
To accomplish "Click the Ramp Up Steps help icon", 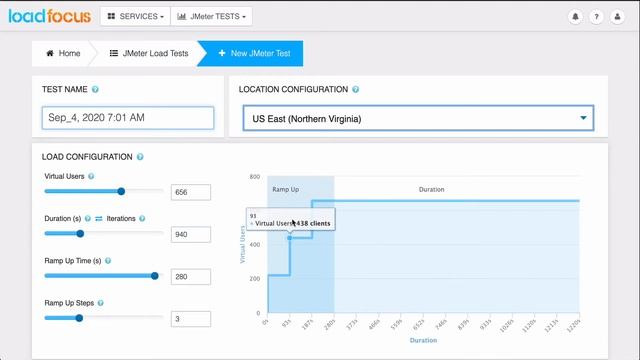I will 100,303.
